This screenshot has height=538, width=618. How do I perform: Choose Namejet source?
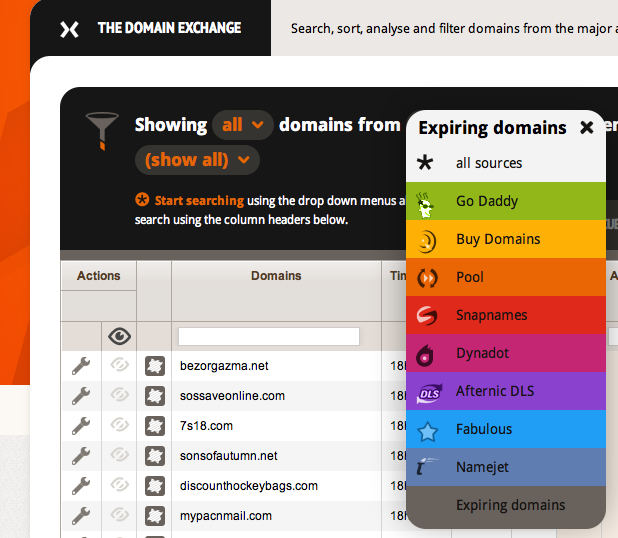click(506, 467)
